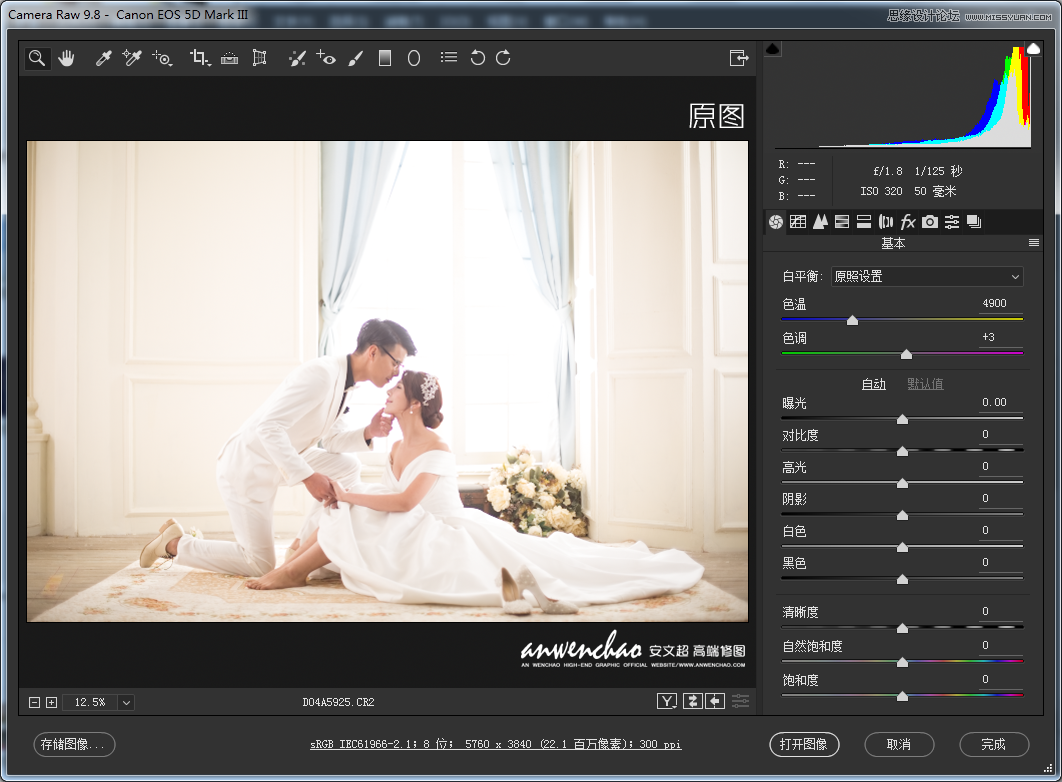Select the Adjustment Brush tool
The height and width of the screenshot is (782, 1062).
355,57
